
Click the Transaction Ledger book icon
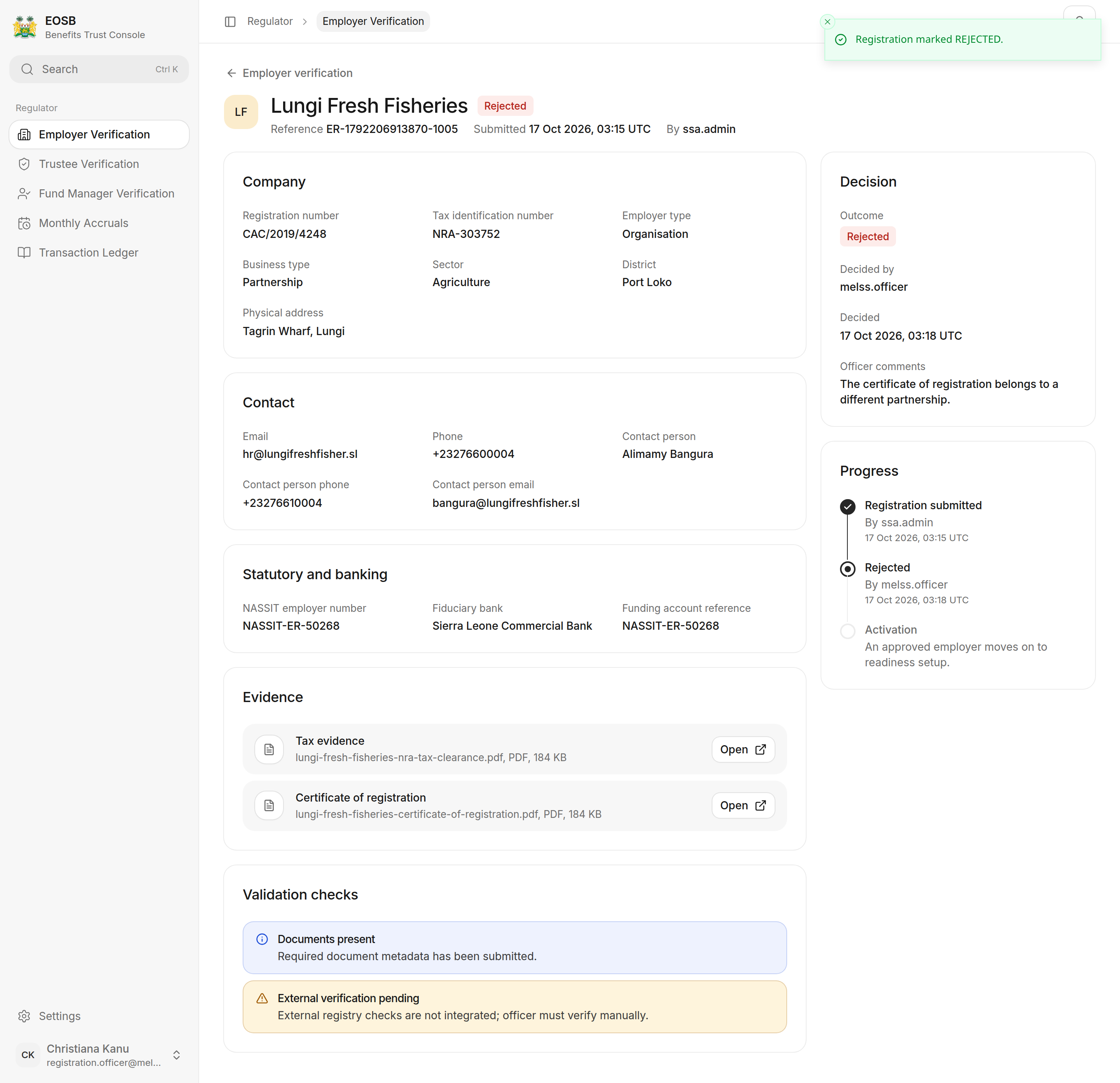coord(24,252)
